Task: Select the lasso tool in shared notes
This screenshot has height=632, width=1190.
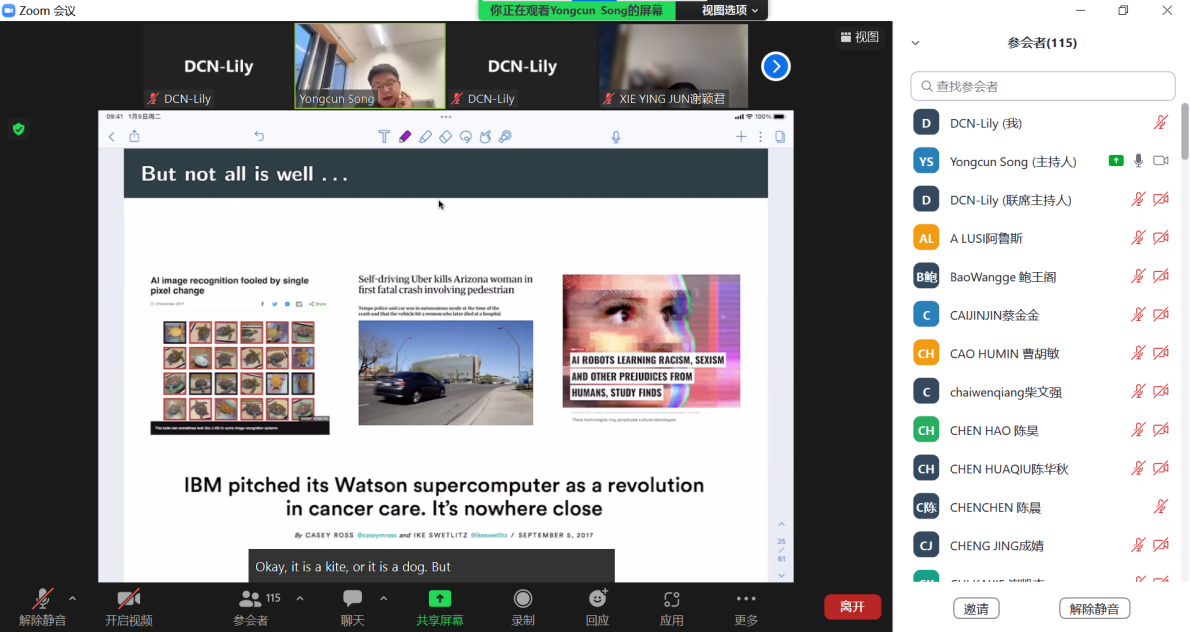Action: coord(465,137)
